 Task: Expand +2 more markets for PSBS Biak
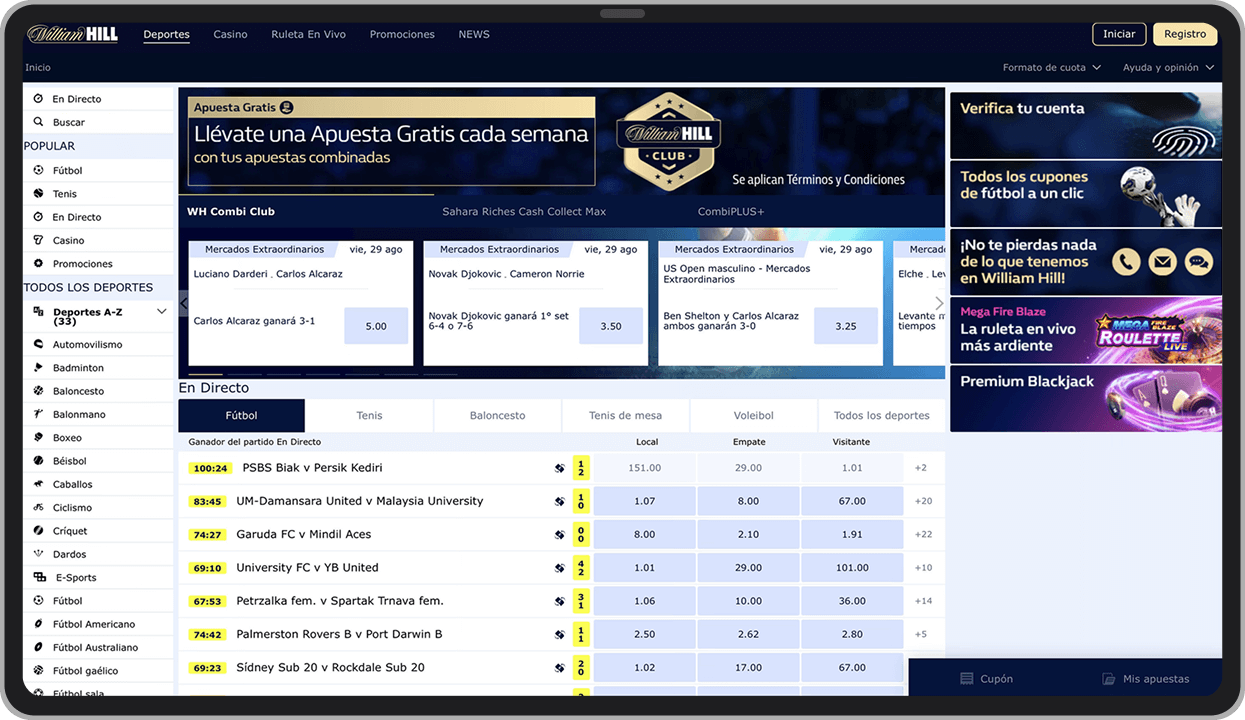[x=921, y=468]
